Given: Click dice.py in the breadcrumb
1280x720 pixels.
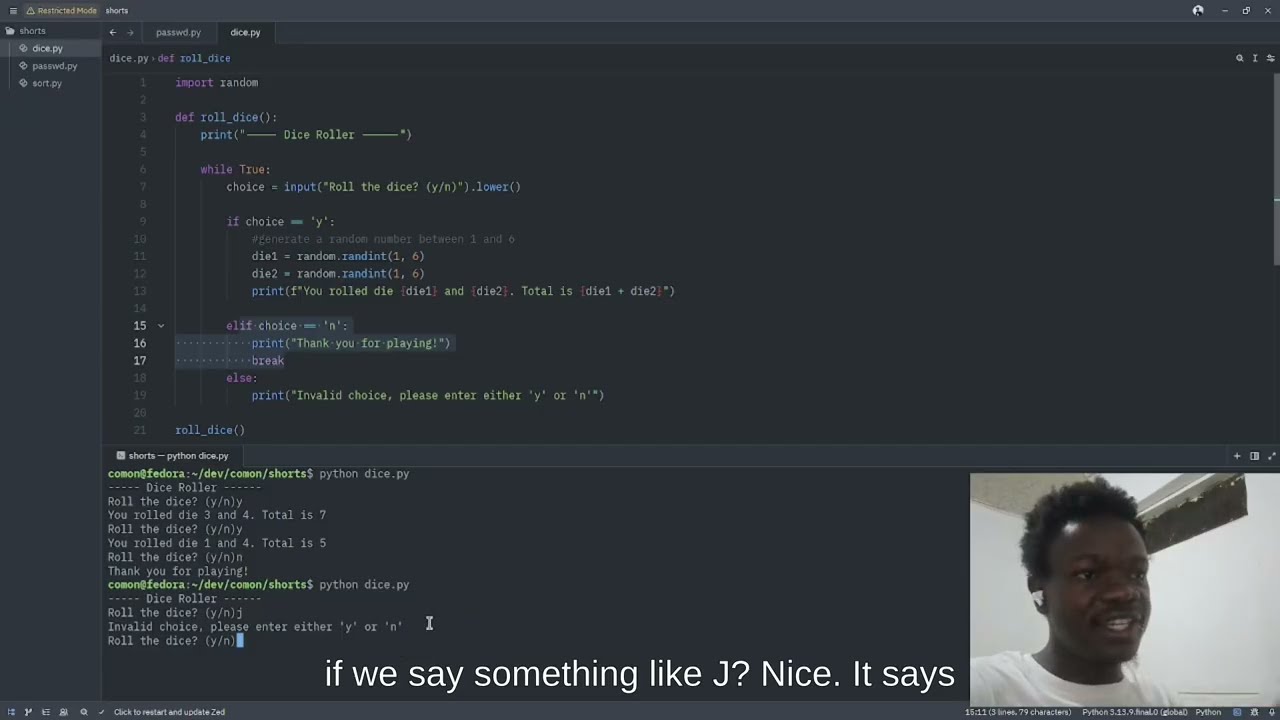Looking at the screenshot, I should click(129, 58).
